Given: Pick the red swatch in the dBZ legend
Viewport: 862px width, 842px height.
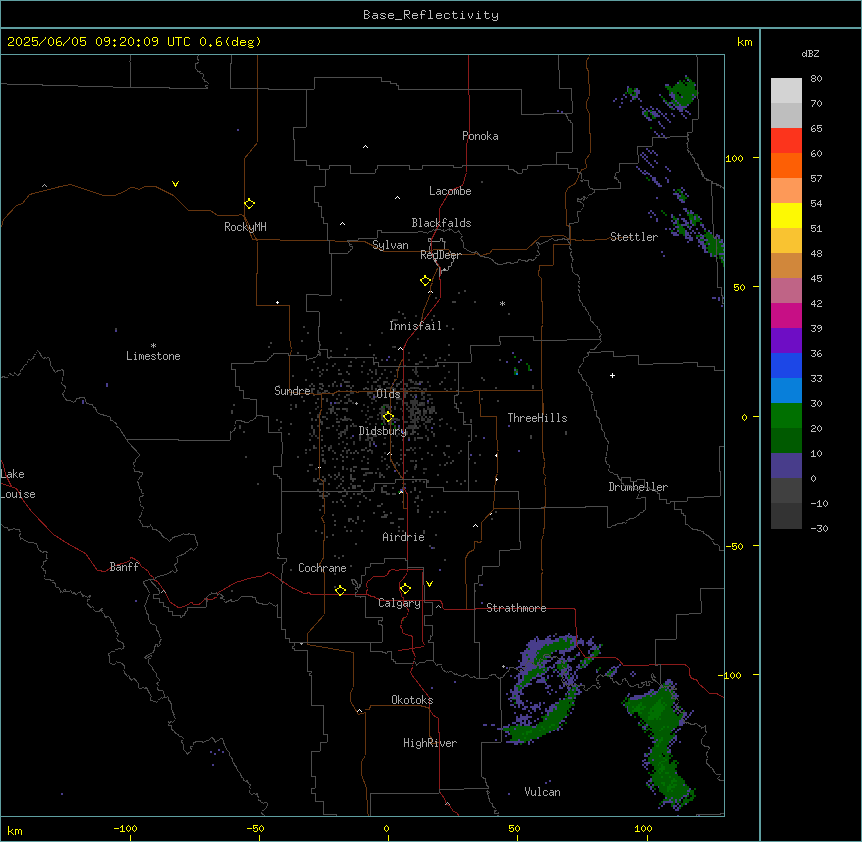Looking at the screenshot, I should (786, 140).
